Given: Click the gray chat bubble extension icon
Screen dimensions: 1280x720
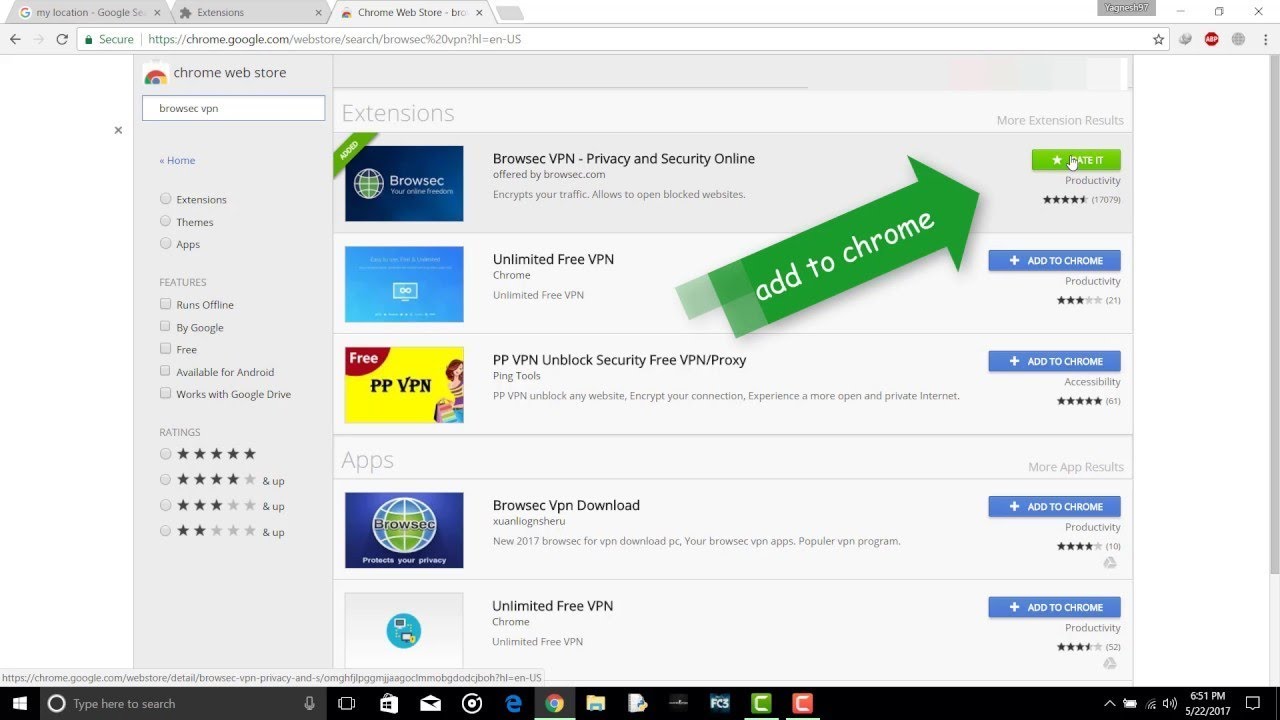Looking at the screenshot, I should tap(1186, 39).
